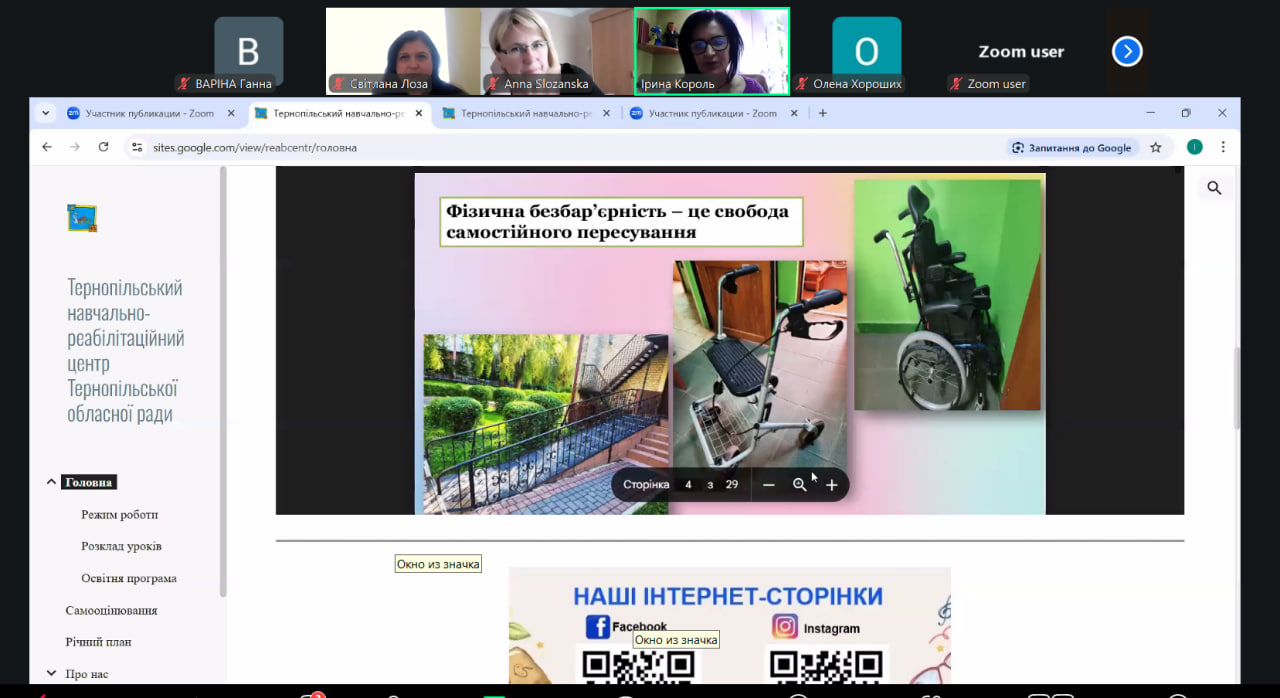Viewport: 1280px width, 698px height.
Task: Reload the page in the browser
Action: [x=103, y=147]
